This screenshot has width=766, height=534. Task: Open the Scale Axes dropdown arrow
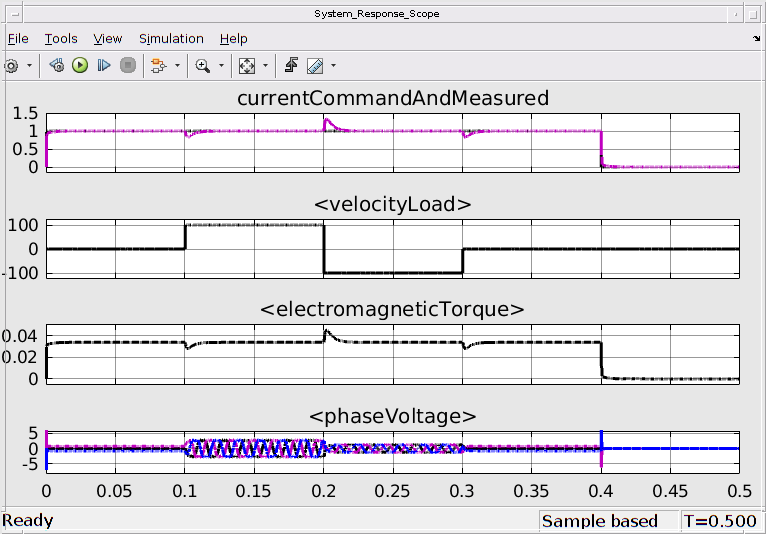[266, 65]
